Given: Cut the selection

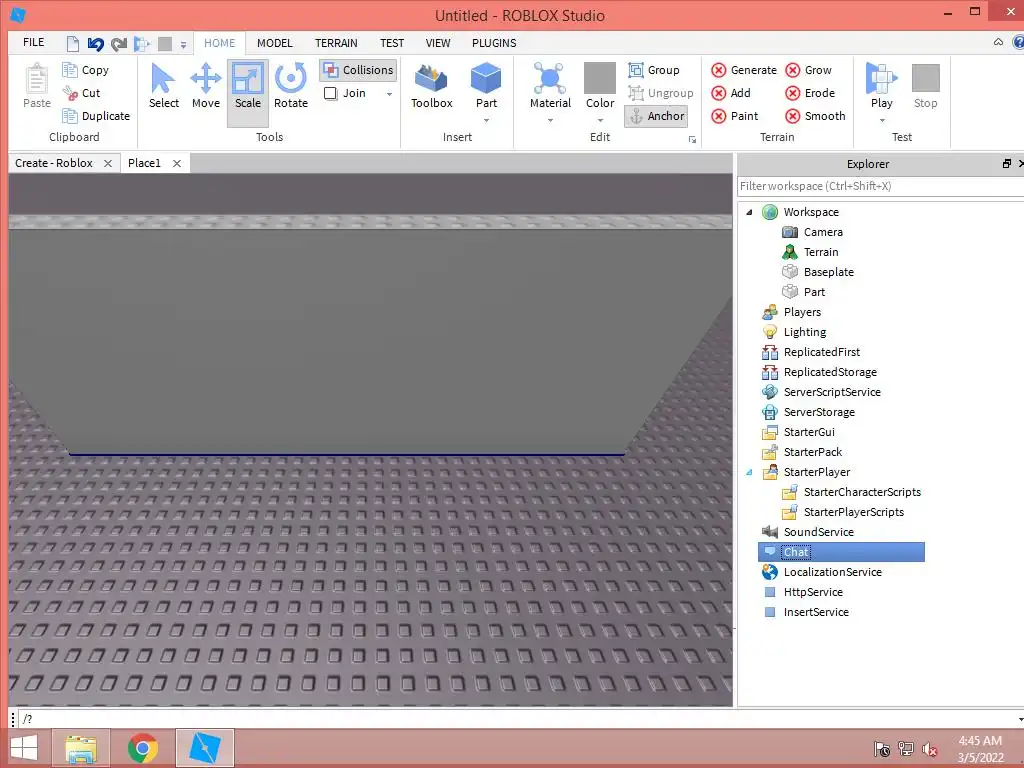Looking at the screenshot, I should (82, 93).
